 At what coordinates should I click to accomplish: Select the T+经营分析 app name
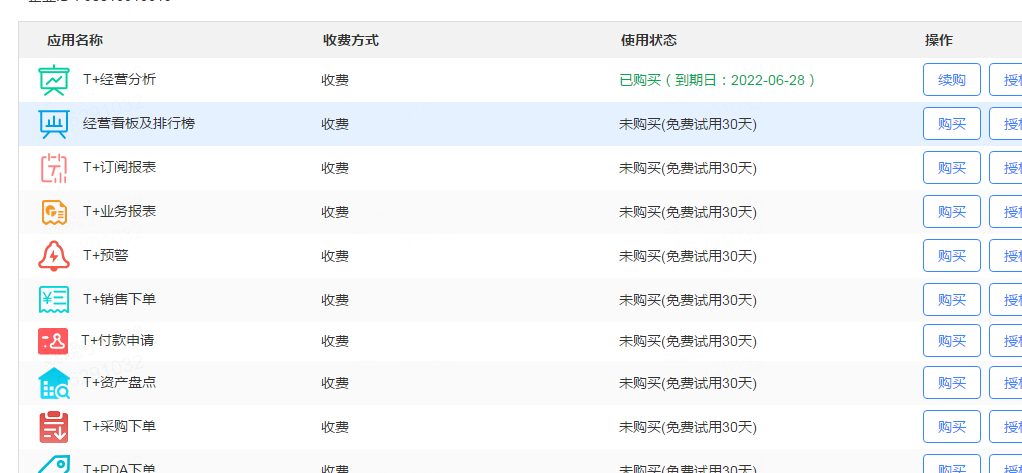[119, 79]
